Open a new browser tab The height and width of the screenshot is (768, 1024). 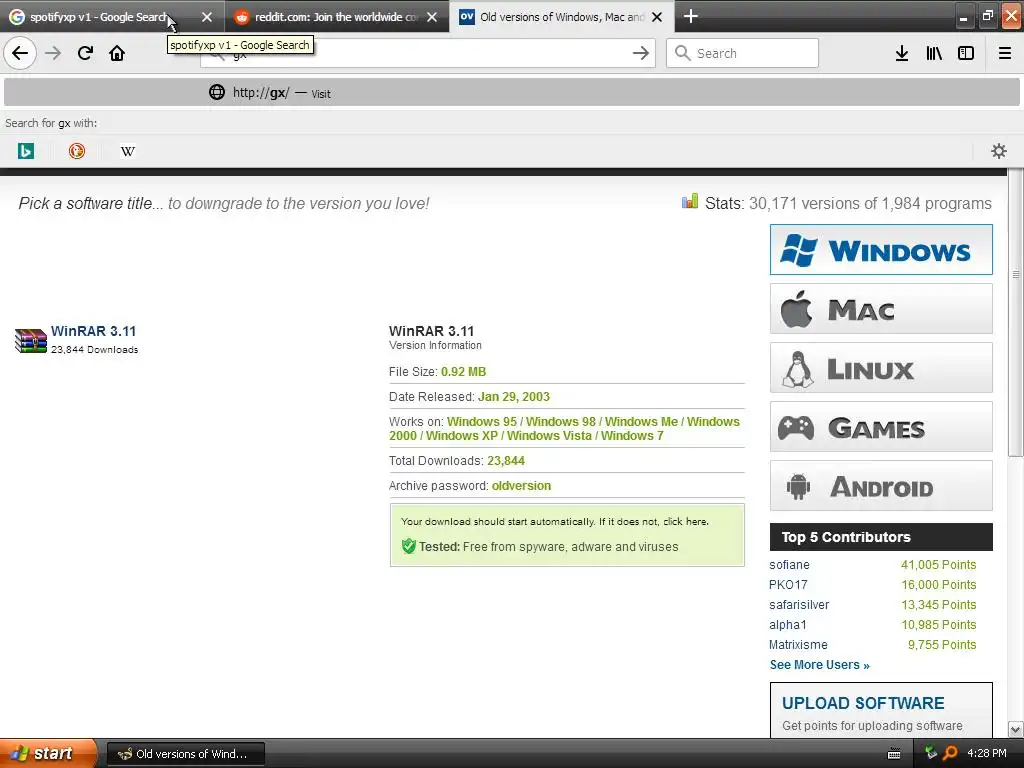[x=690, y=16]
